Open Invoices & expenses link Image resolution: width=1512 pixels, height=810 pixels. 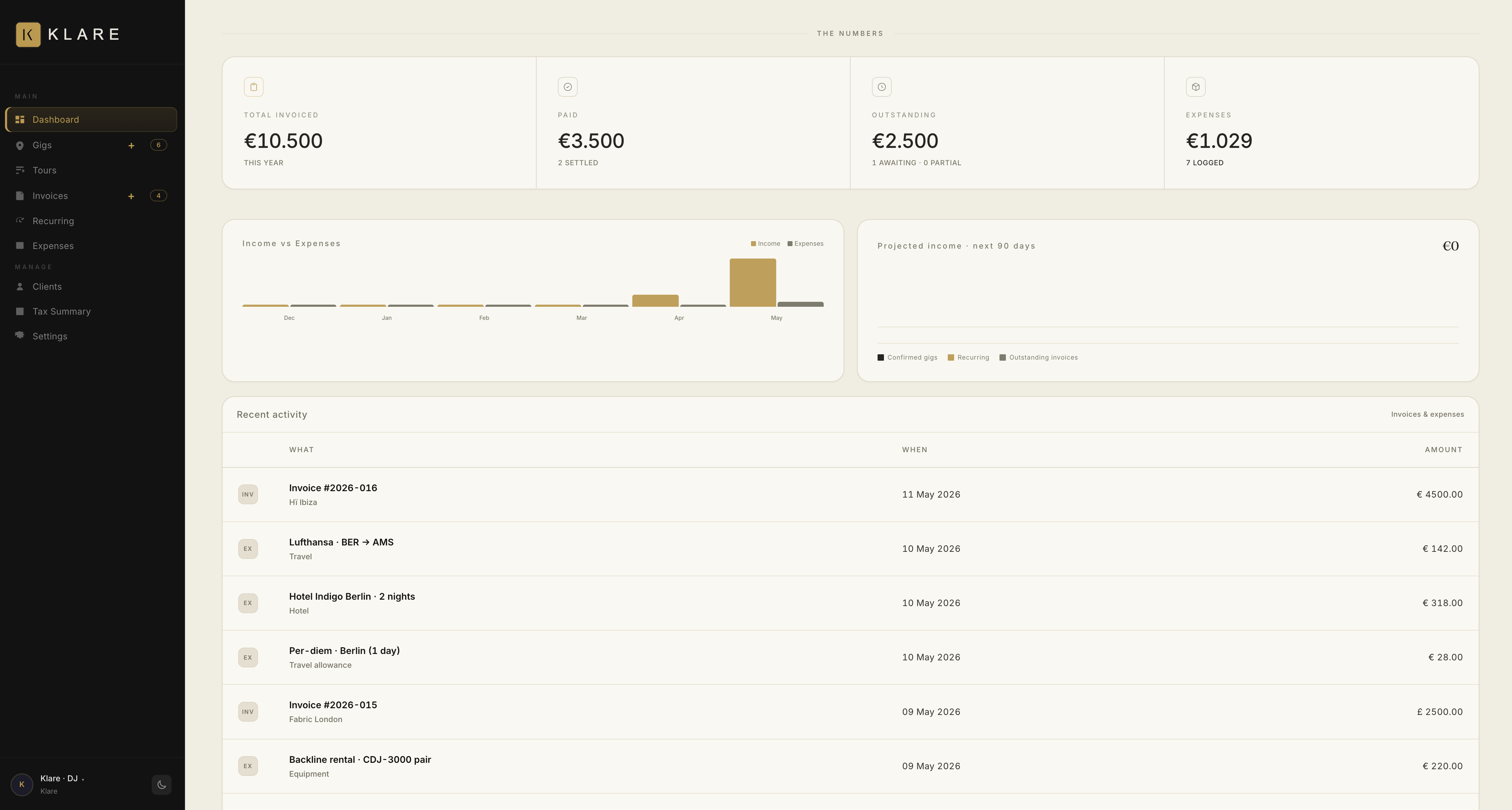pos(1428,415)
